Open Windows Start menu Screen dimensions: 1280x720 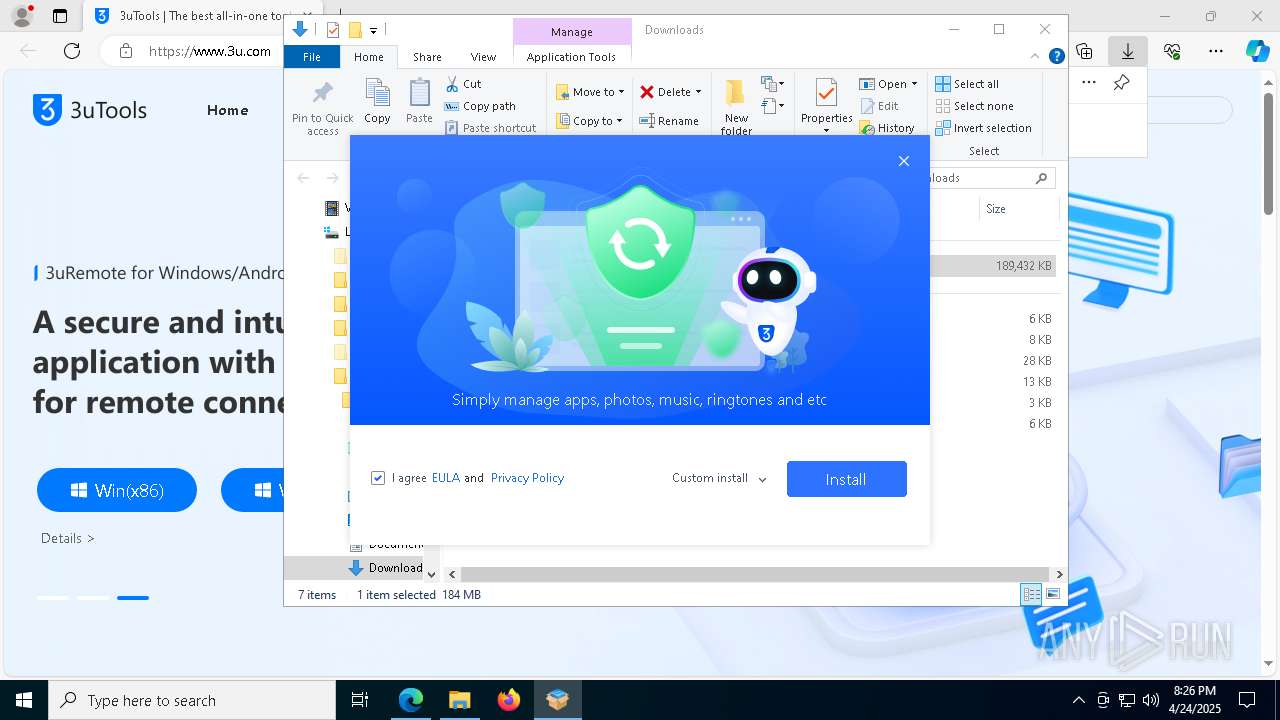(24, 700)
